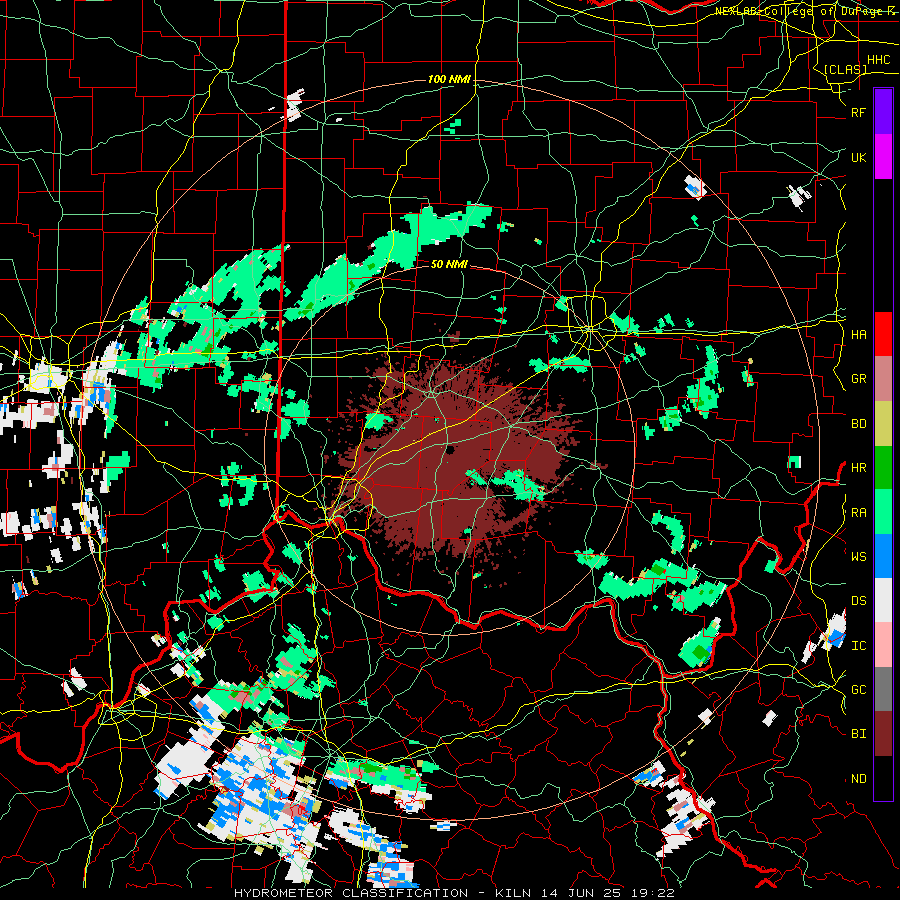This screenshot has width=900, height=900.
Task: Click the 'ND' legend label text
Action: point(858,779)
